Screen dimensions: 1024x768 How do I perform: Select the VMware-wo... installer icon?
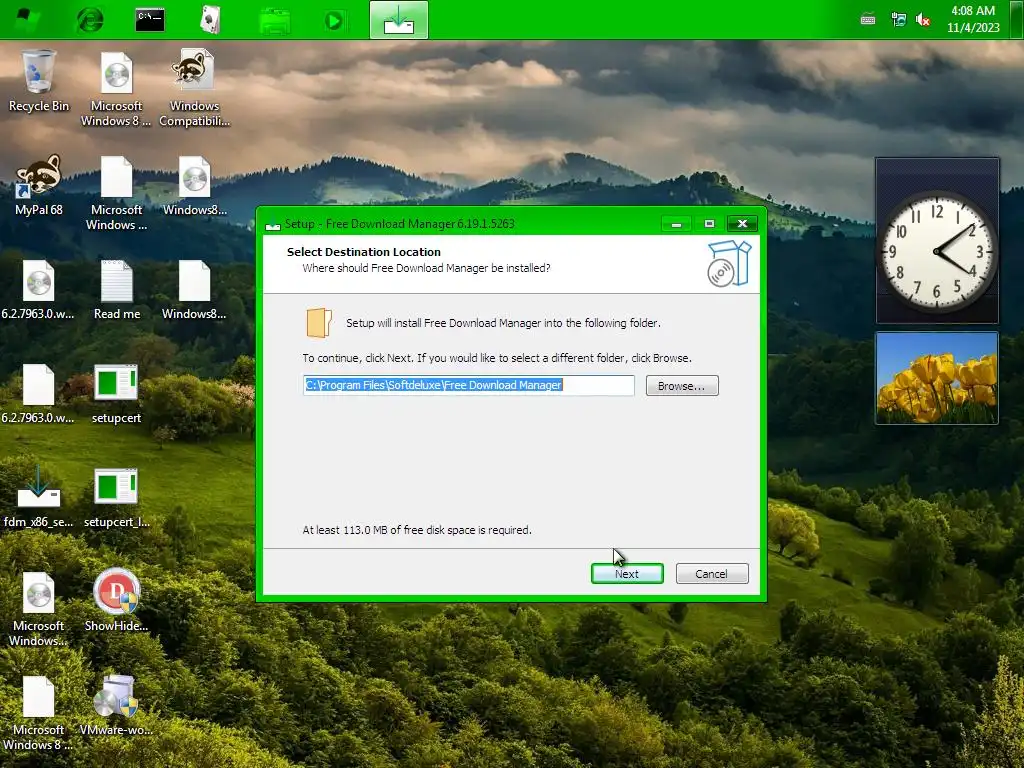116,705
